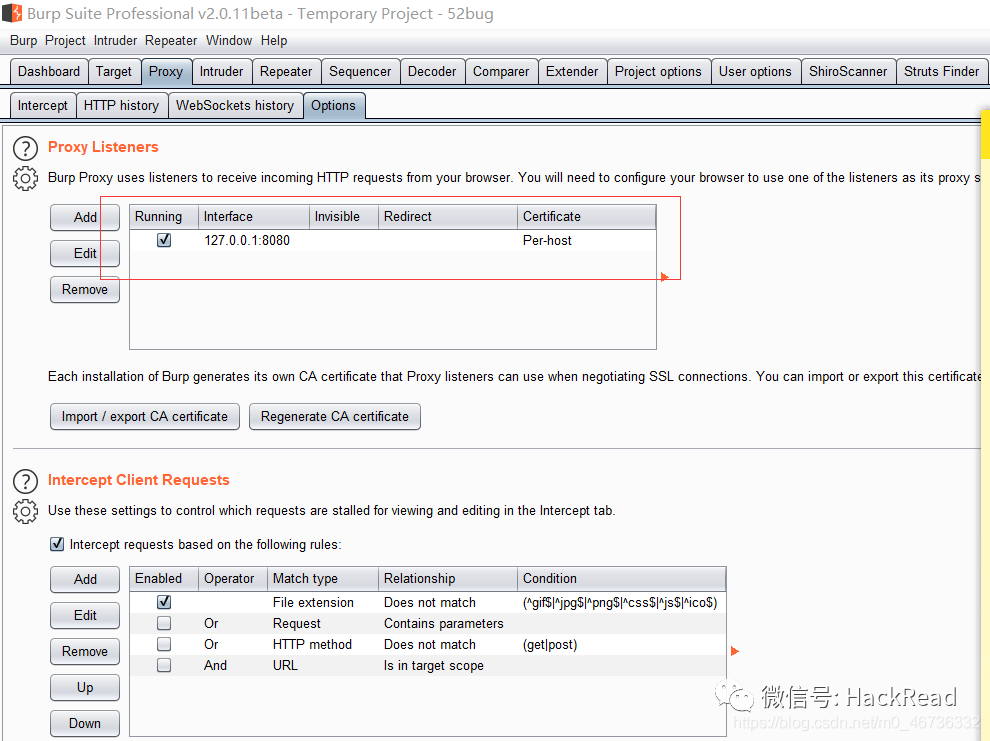Open Proxy Listeners settings gear menu
This screenshot has height=741, width=990.
pyautogui.click(x=25, y=179)
